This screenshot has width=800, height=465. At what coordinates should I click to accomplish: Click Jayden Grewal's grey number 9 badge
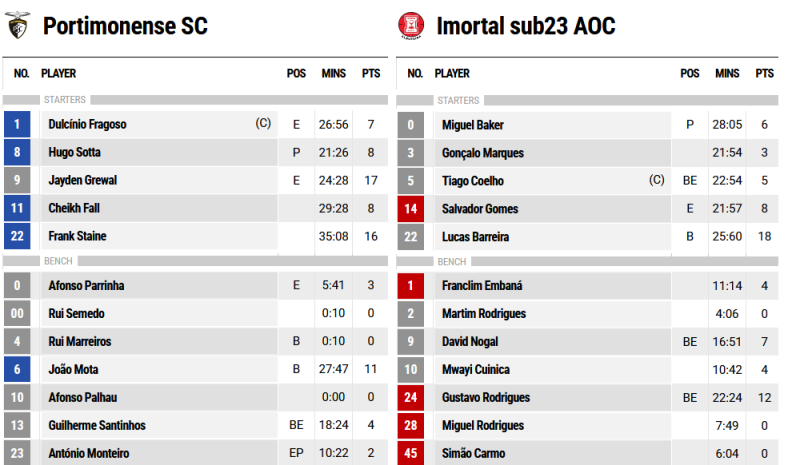[17, 180]
